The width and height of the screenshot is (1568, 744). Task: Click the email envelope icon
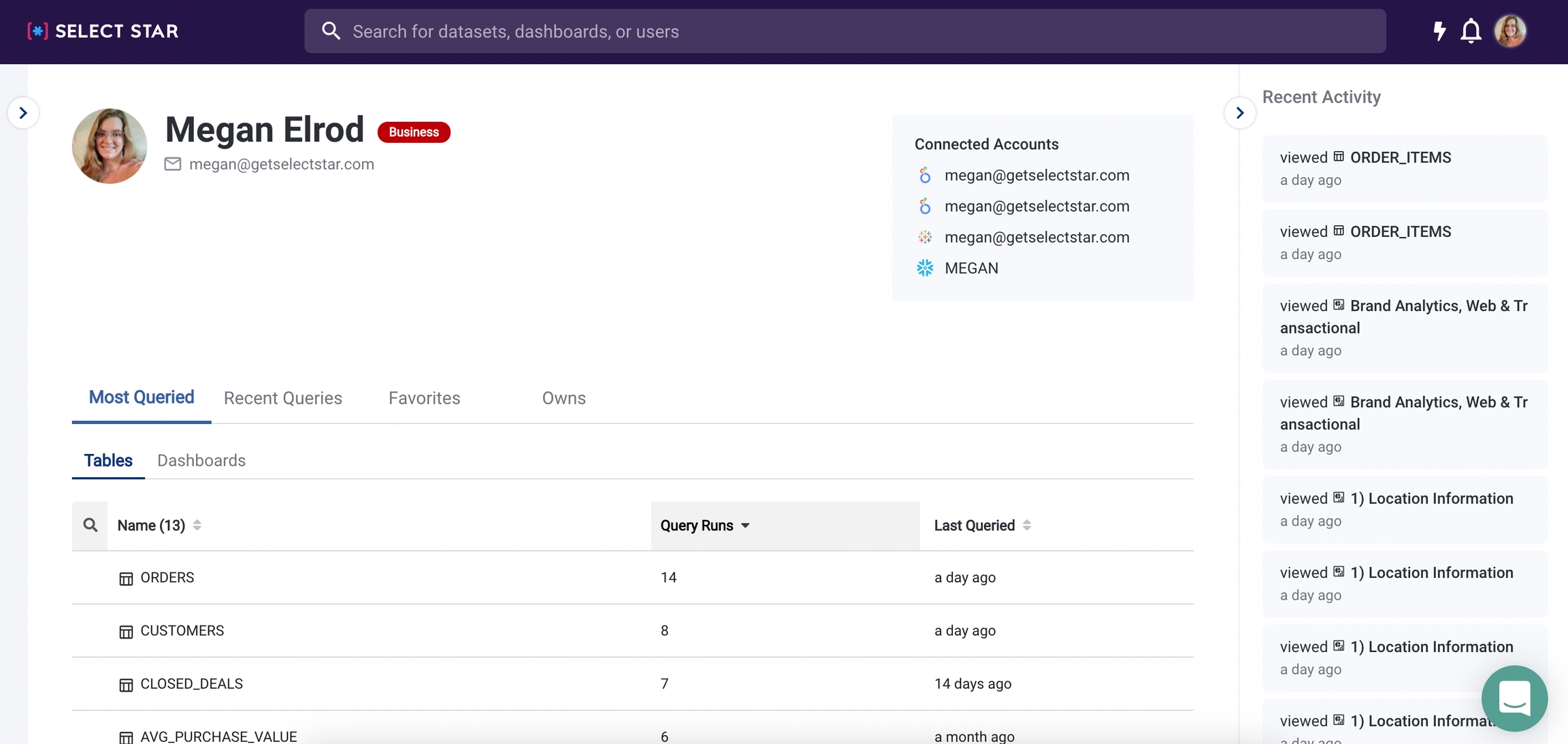point(173,164)
